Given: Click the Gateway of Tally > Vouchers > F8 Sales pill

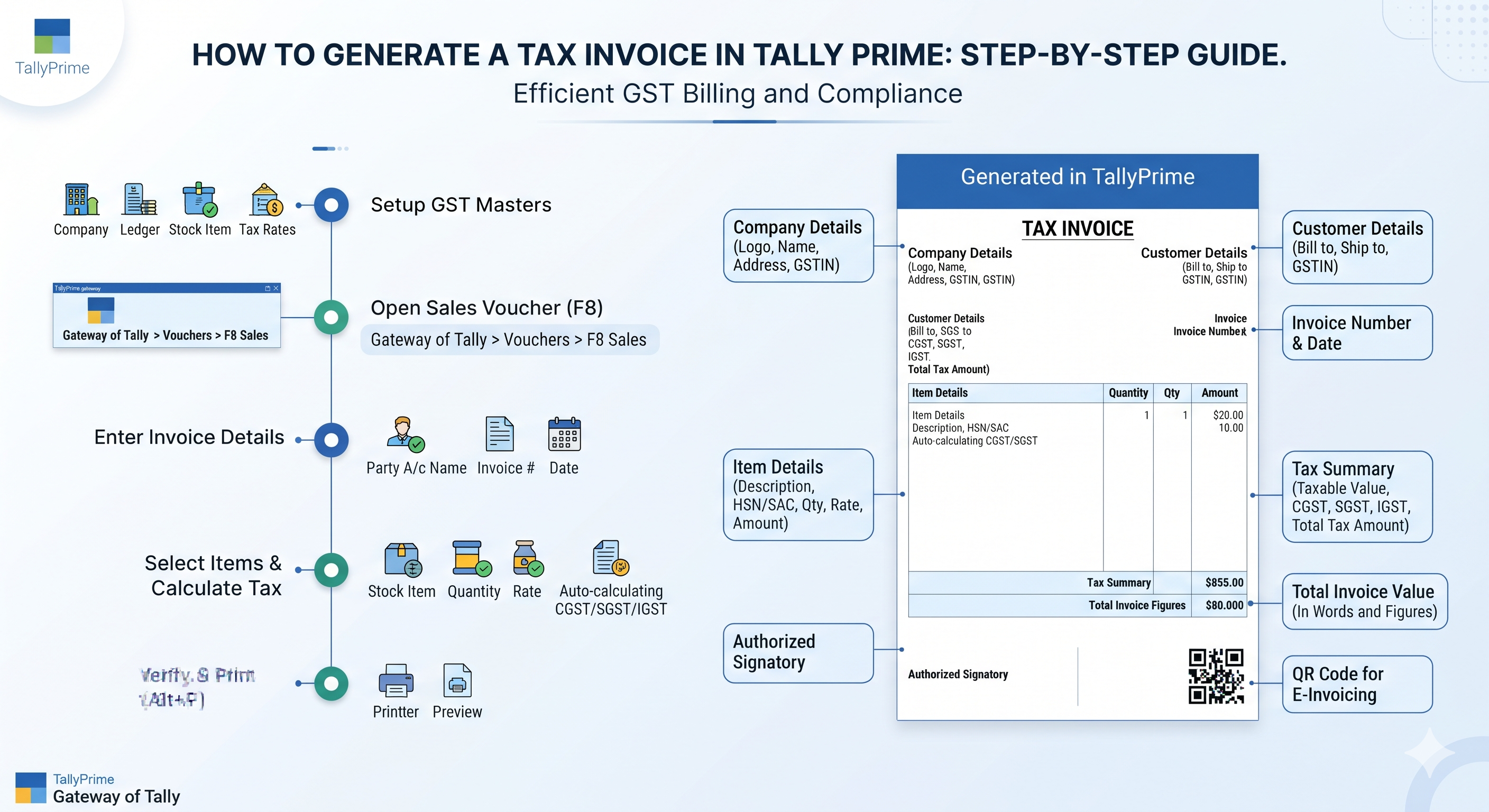Looking at the screenshot, I should pyautogui.click(x=509, y=340).
